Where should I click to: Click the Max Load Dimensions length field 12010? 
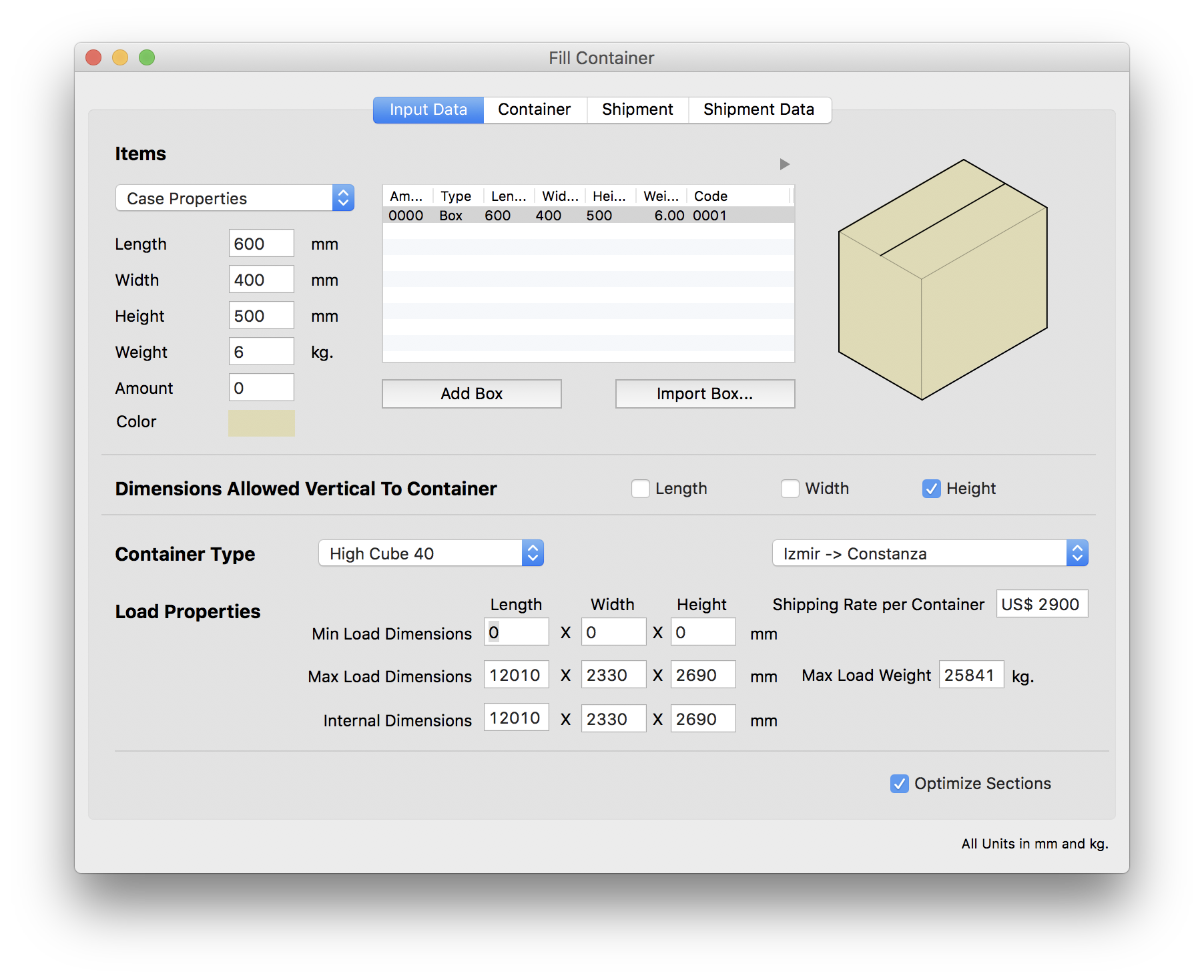pos(517,675)
